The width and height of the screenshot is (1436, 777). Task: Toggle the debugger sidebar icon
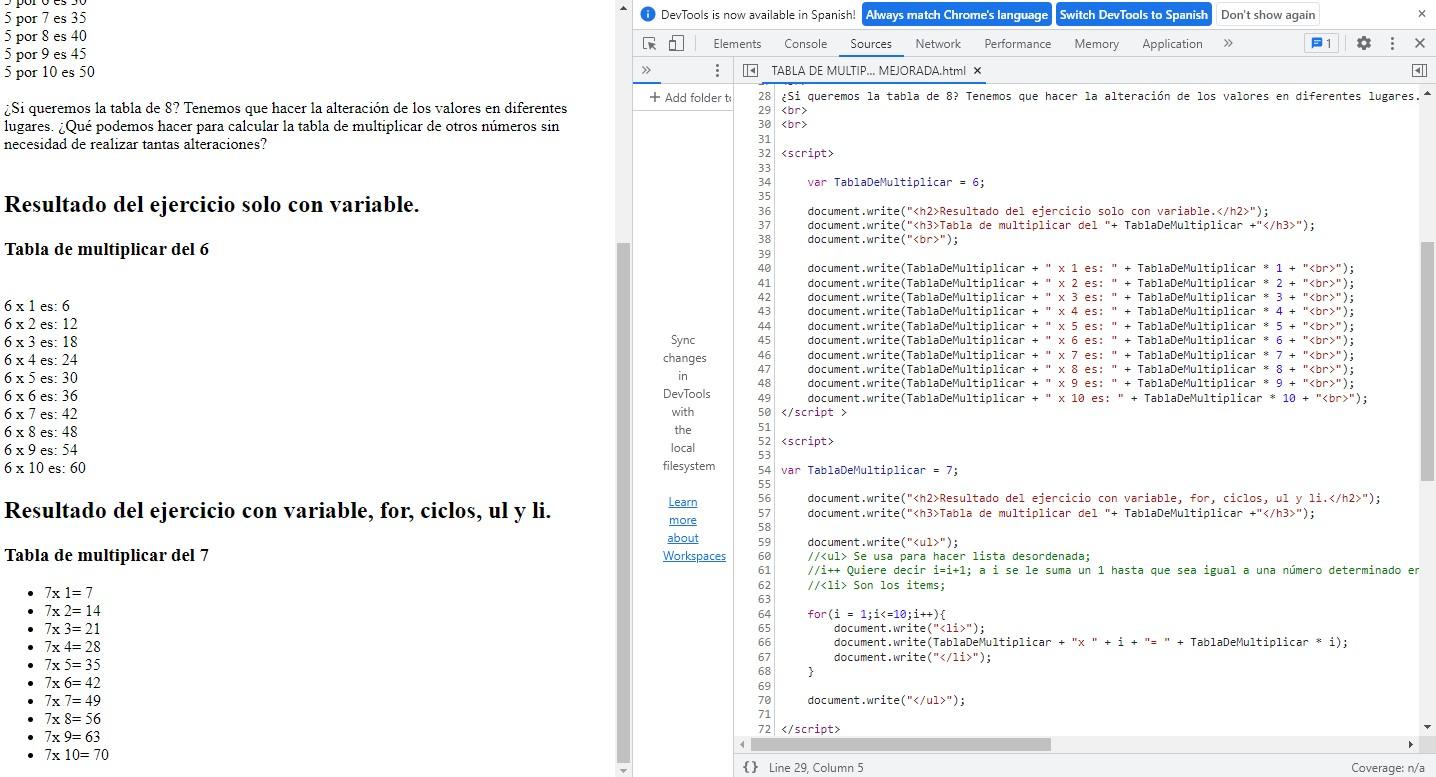[x=1418, y=70]
